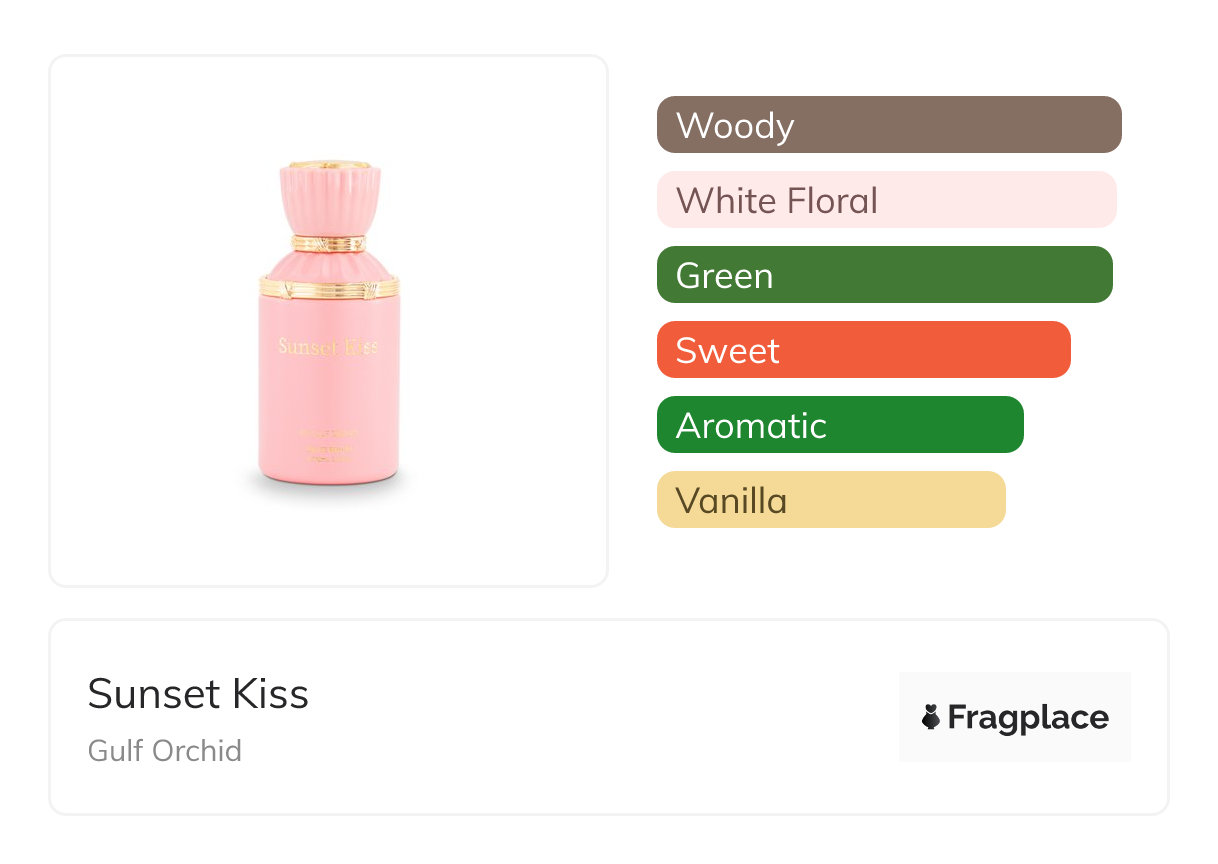Pick the orange Sweet accord bar
Viewport: 1218px width, 864px height.
[863, 350]
